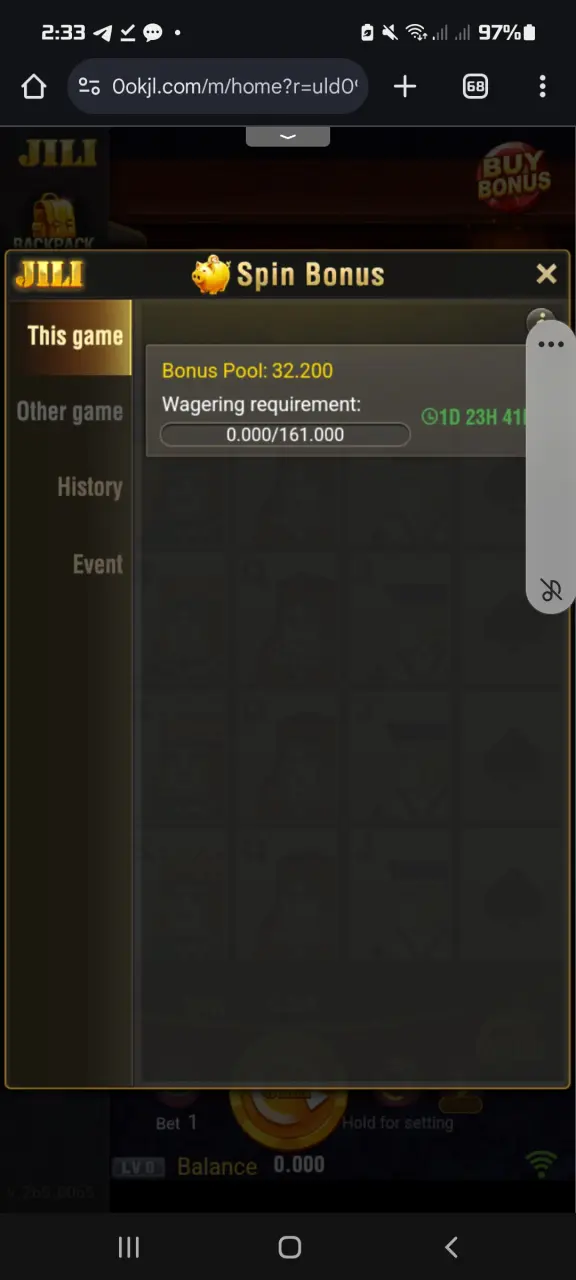Toggle the muted music icon on side panel

click(x=551, y=590)
